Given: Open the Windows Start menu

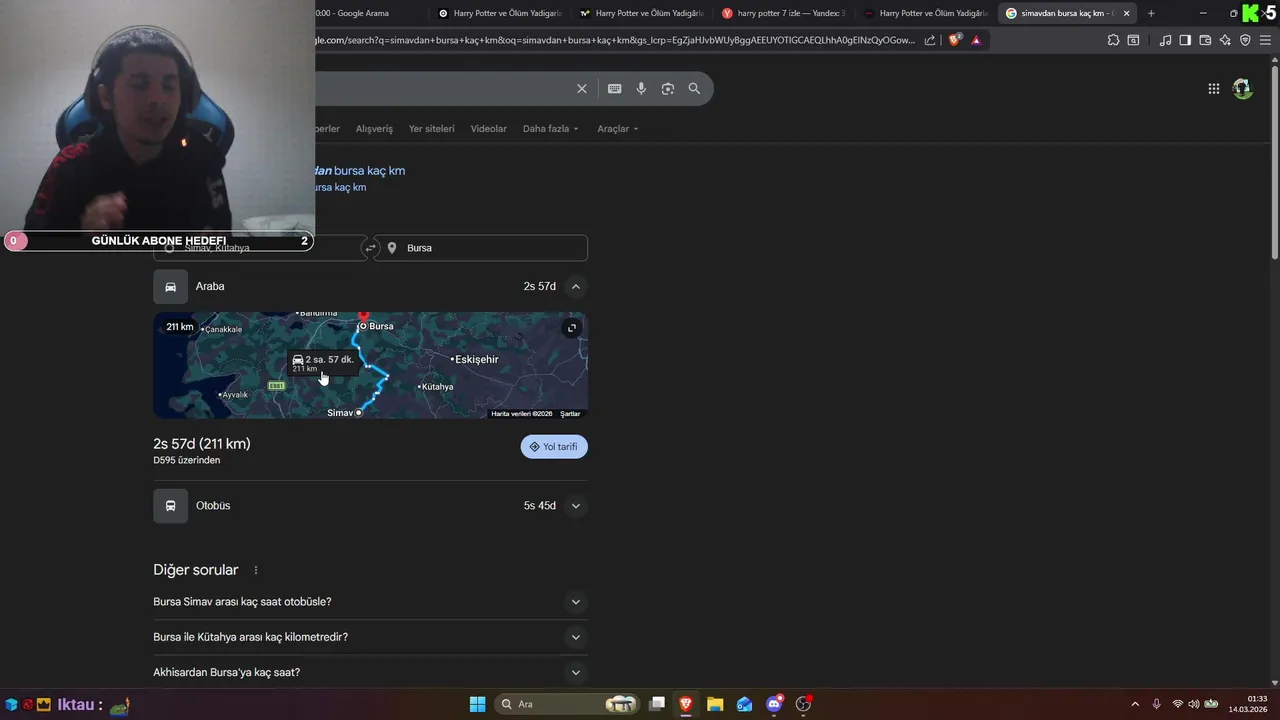Looking at the screenshot, I should [477, 704].
